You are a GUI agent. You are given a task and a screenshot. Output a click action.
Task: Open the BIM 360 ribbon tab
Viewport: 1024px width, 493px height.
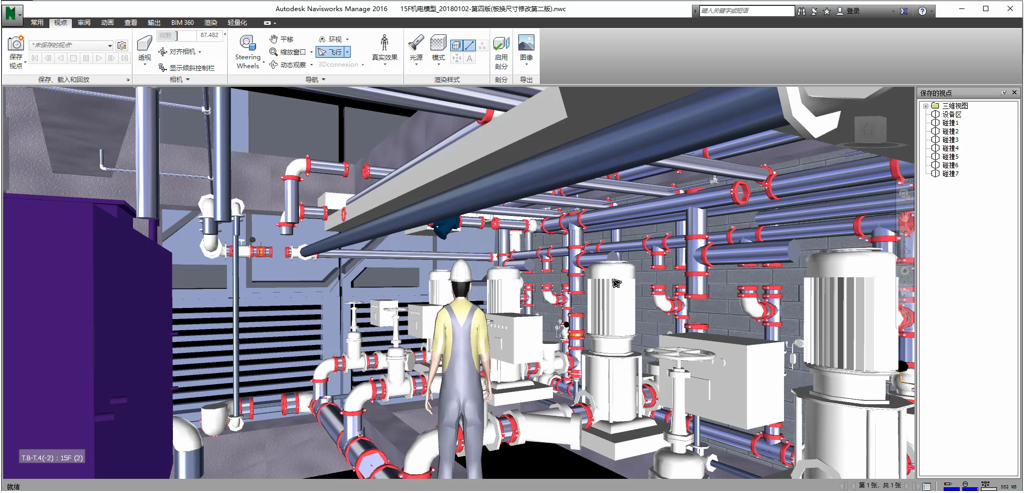[x=181, y=22]
